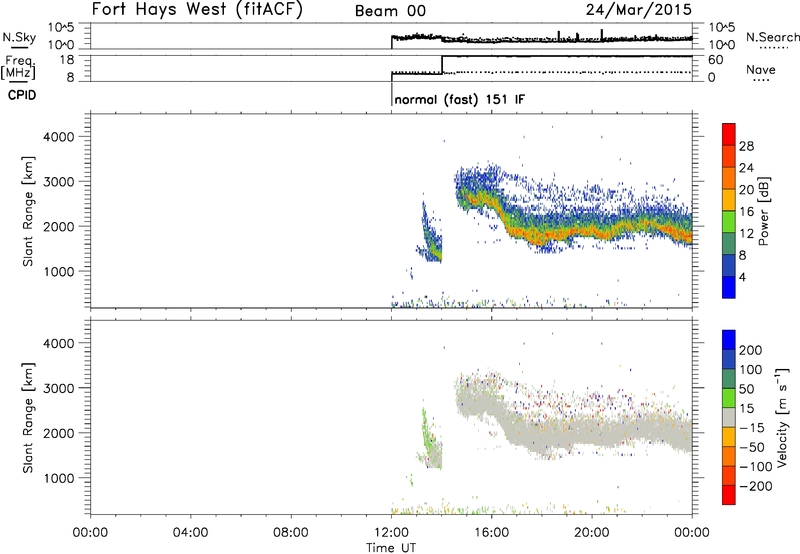Click the title 'Fort Hays West (fitACF)'
This screenshot has height=554, width=800.
point(197,9)
